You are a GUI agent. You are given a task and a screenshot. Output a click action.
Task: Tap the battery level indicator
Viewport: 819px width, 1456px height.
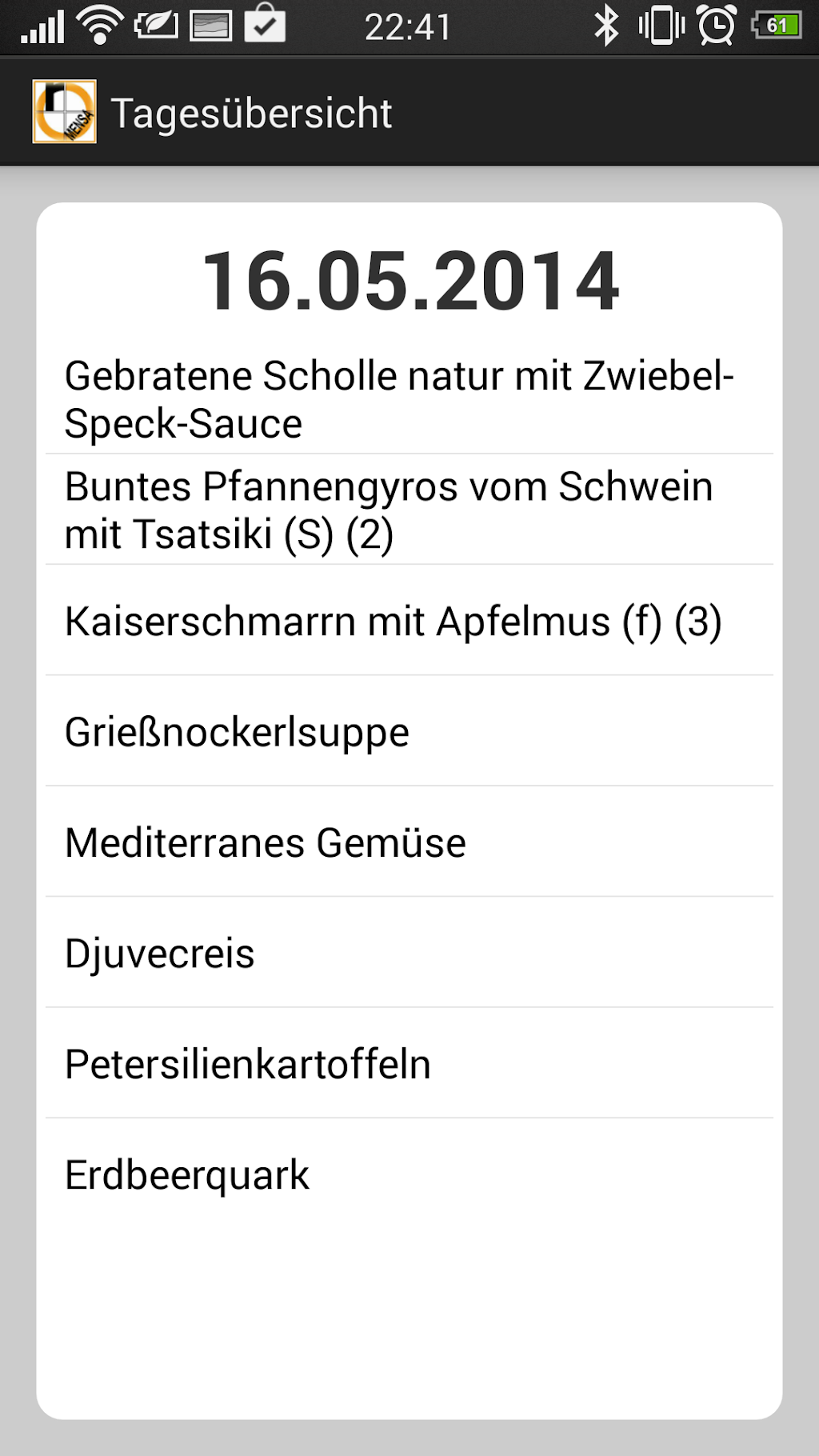(x=777, y=26)
